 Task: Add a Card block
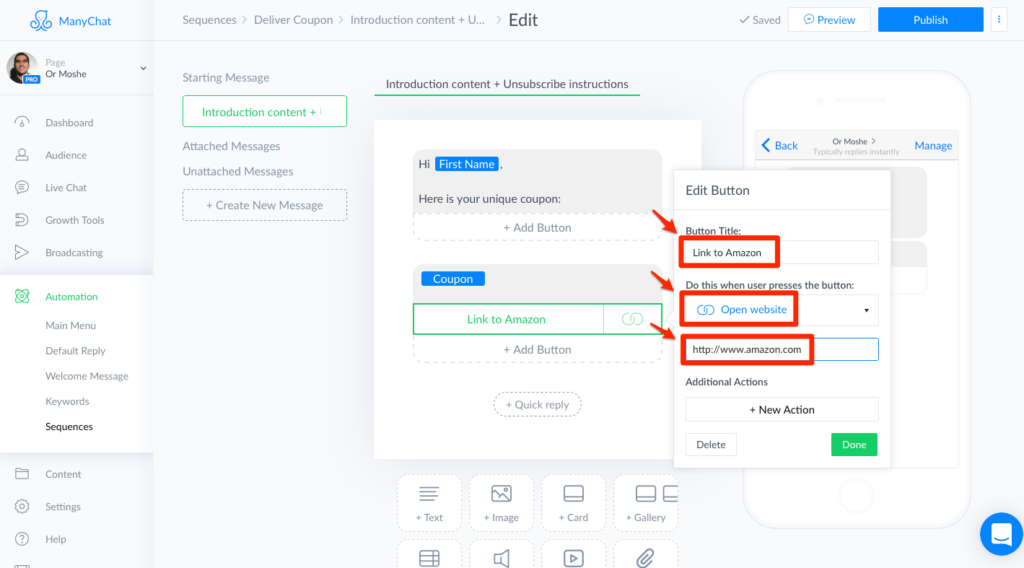click(x=573, y=503)
